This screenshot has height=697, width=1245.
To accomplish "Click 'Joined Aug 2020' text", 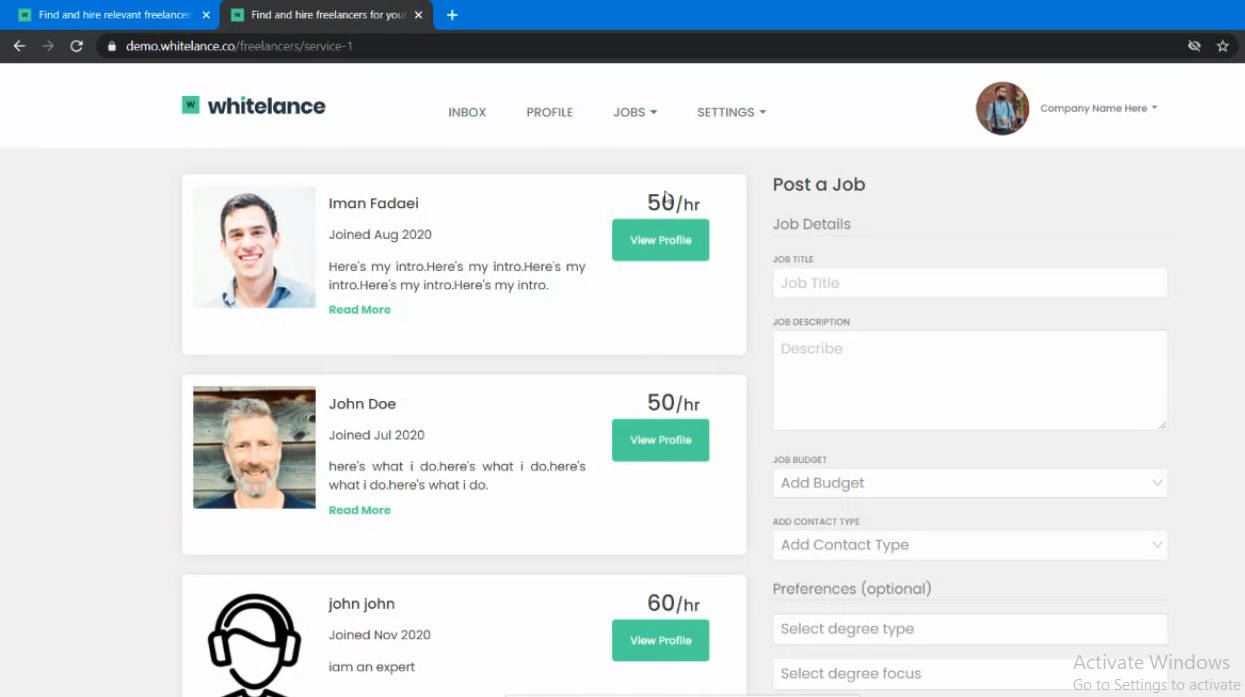I will click(x=380, y=235).
